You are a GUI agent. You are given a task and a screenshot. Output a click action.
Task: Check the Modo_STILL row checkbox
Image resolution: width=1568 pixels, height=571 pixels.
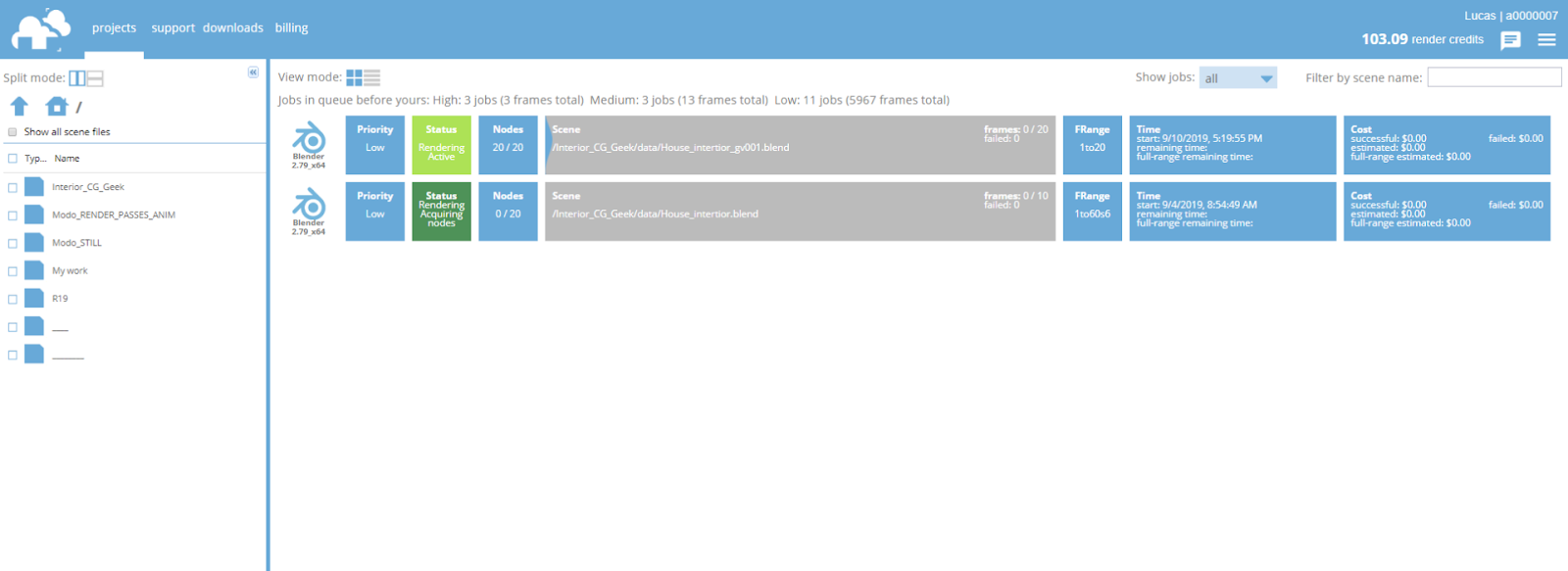13,243
